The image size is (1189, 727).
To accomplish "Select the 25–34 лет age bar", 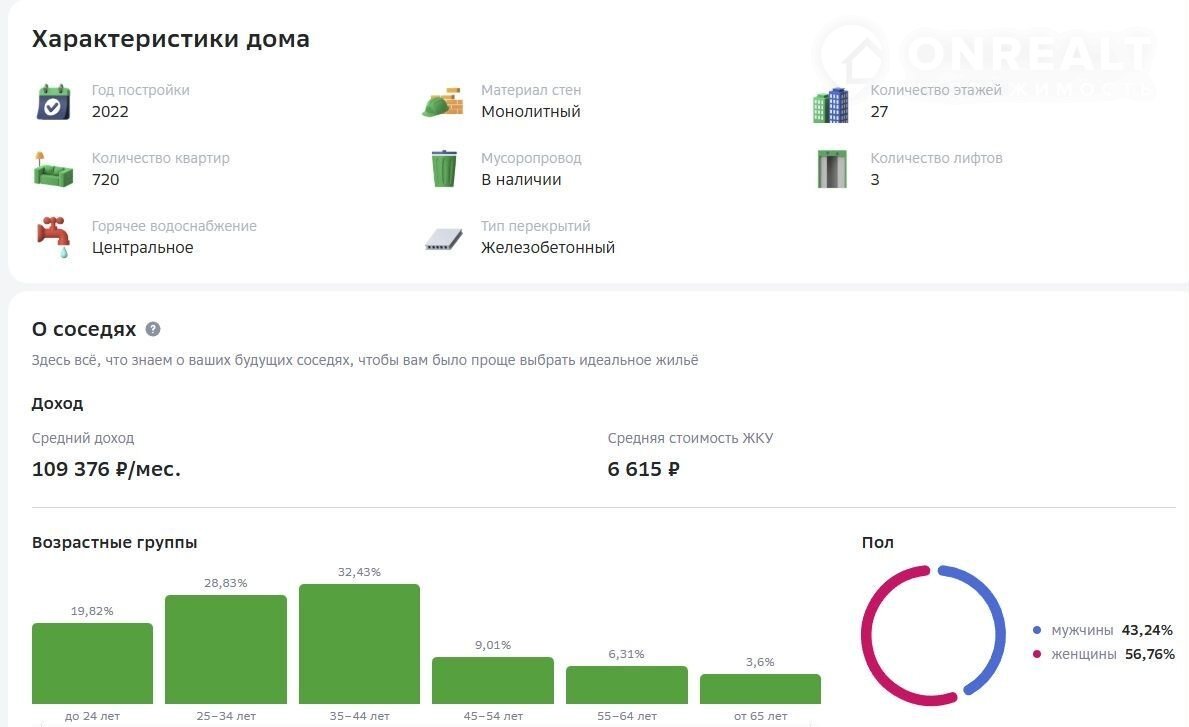I will 225,649.
